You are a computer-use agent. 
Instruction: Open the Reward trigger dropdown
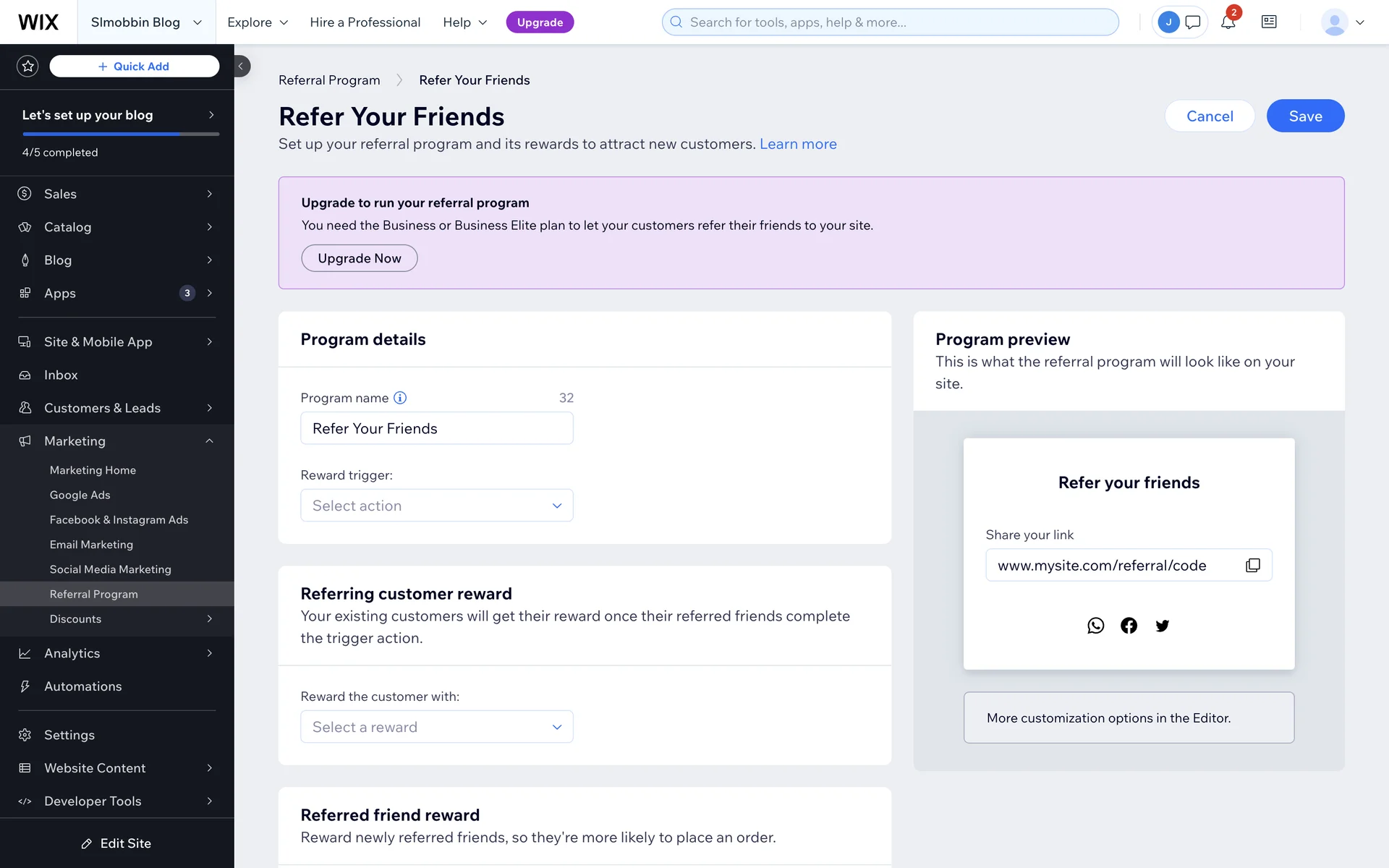(436, 506)
